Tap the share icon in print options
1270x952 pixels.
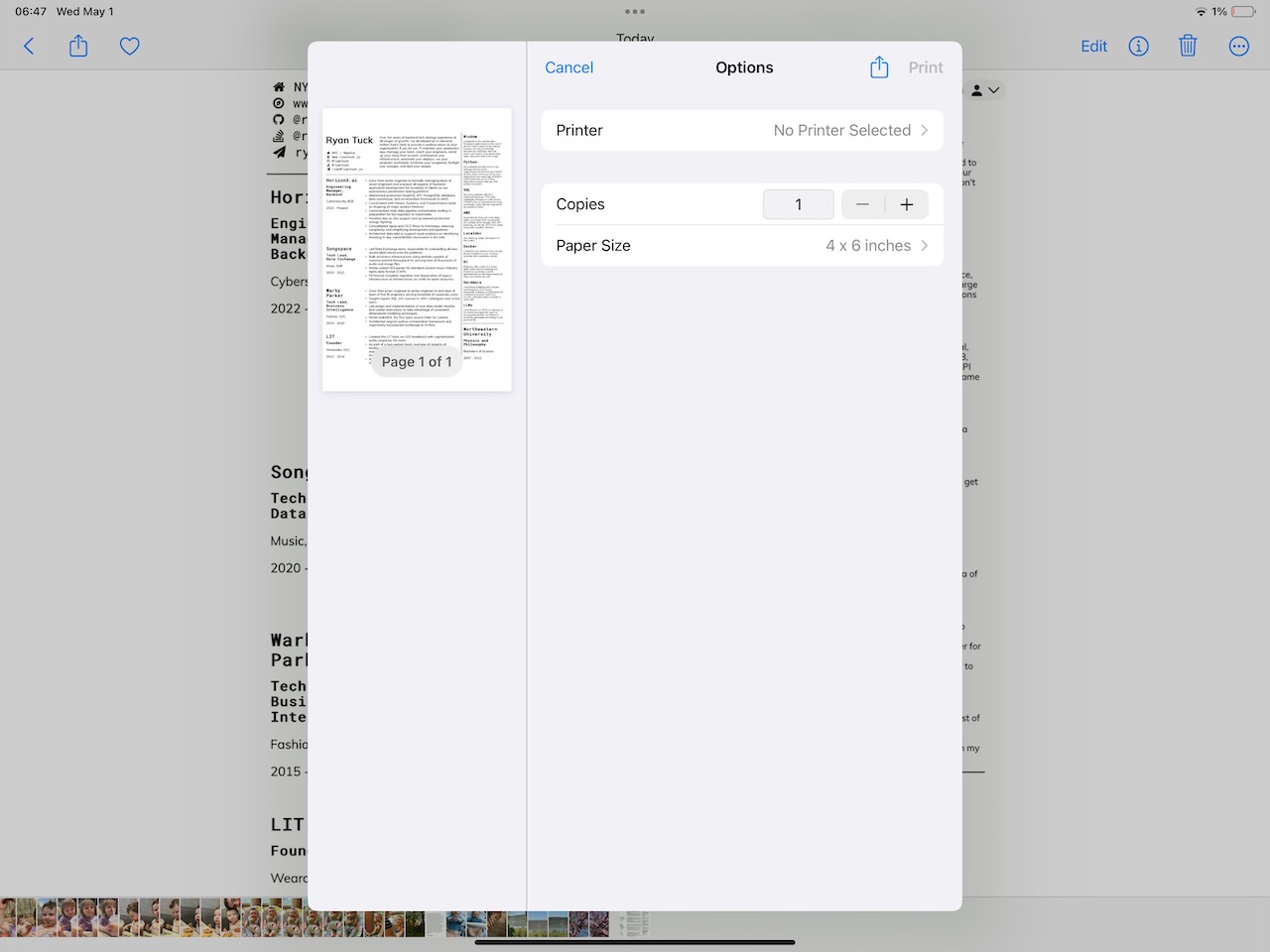click(879, 67)
